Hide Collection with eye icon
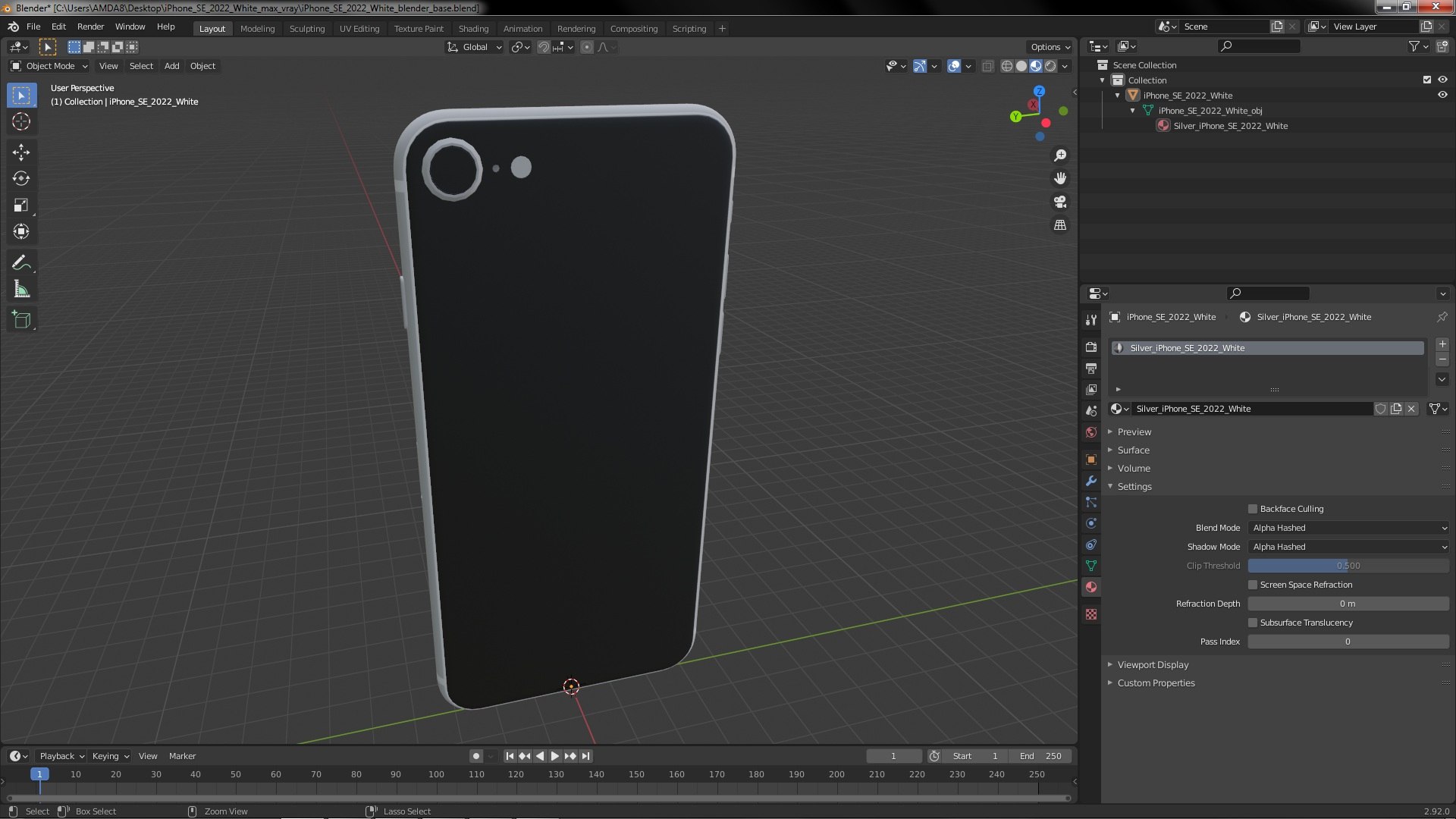 pyautogui.click(x=1442, y=80)
